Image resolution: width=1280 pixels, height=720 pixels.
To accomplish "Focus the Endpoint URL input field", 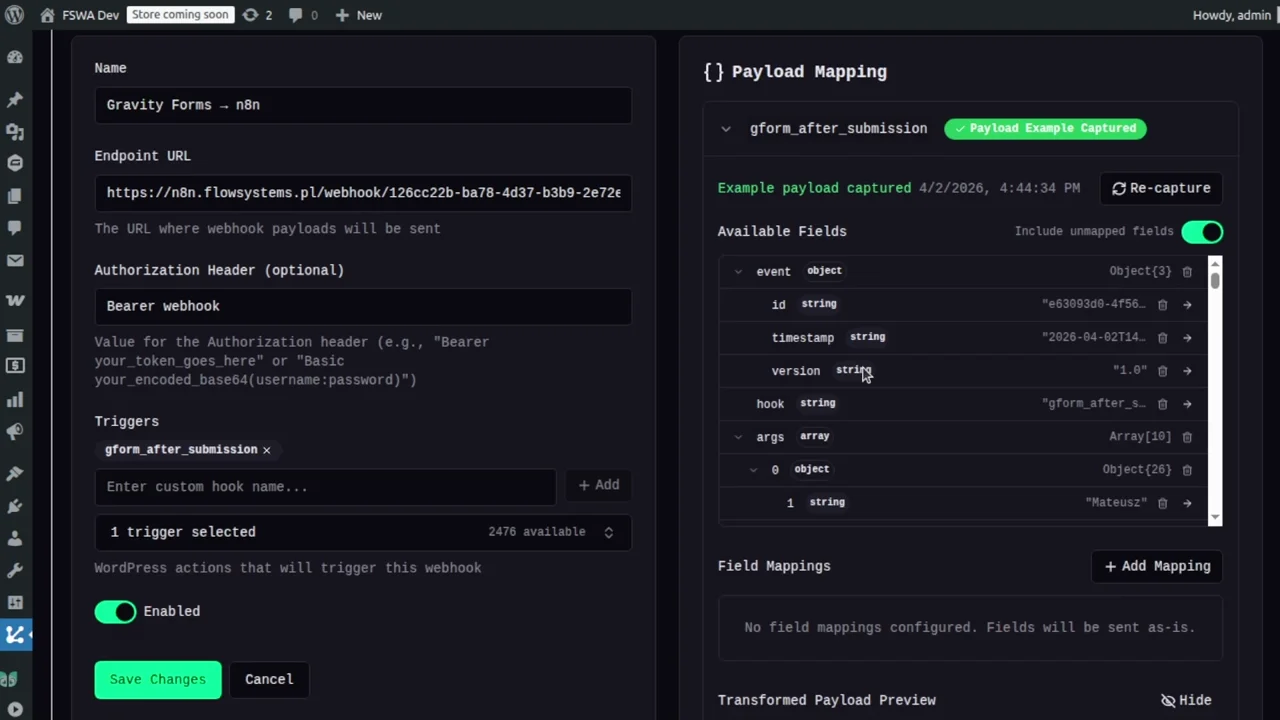I will point(363,193).
